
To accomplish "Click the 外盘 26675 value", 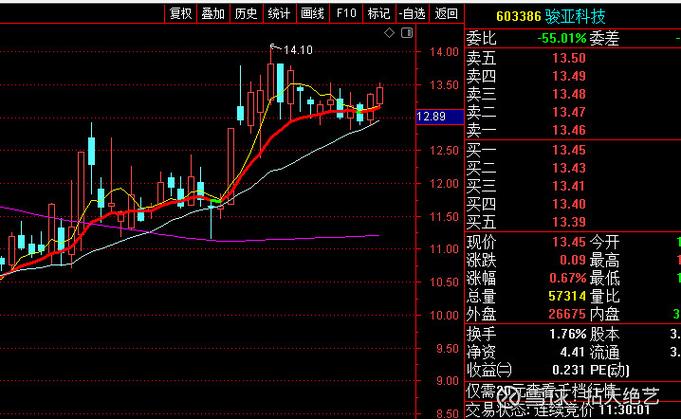I will 567,314.
